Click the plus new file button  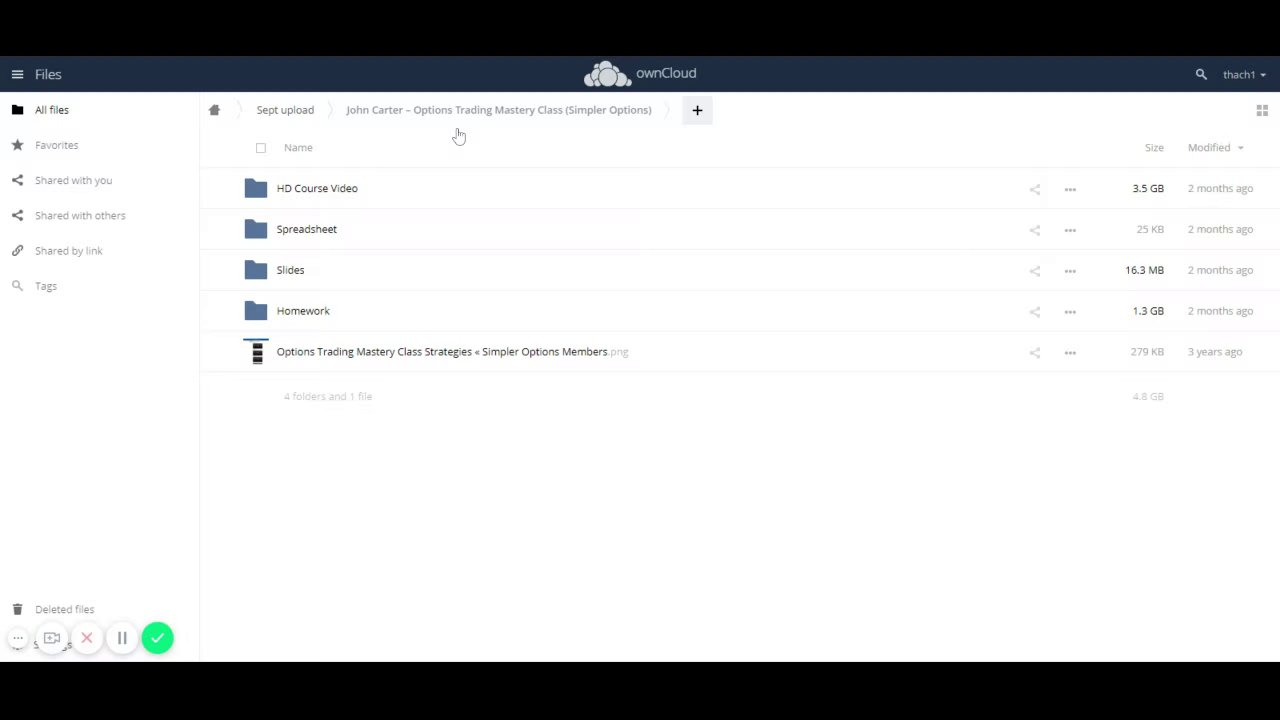pos(697,110)
